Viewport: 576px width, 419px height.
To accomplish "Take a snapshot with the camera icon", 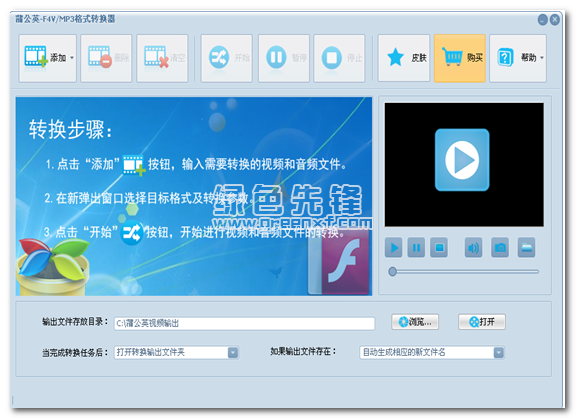I will coord(500,248).
